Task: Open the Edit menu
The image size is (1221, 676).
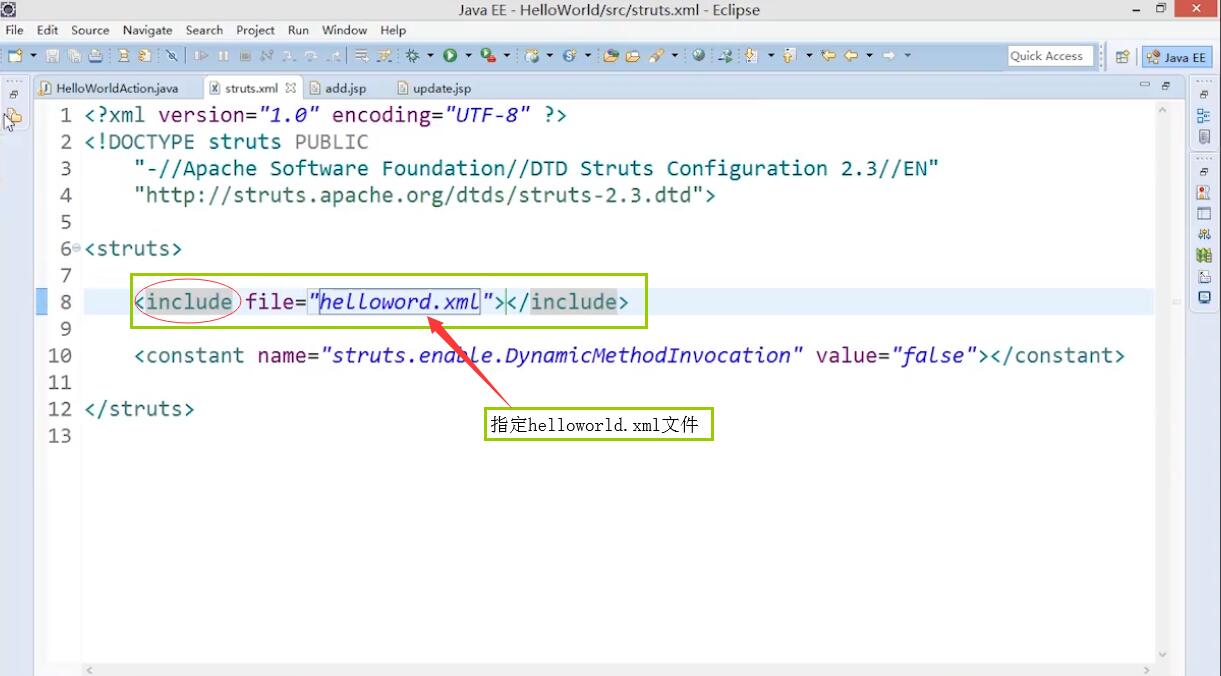Action: pos(47,30)
